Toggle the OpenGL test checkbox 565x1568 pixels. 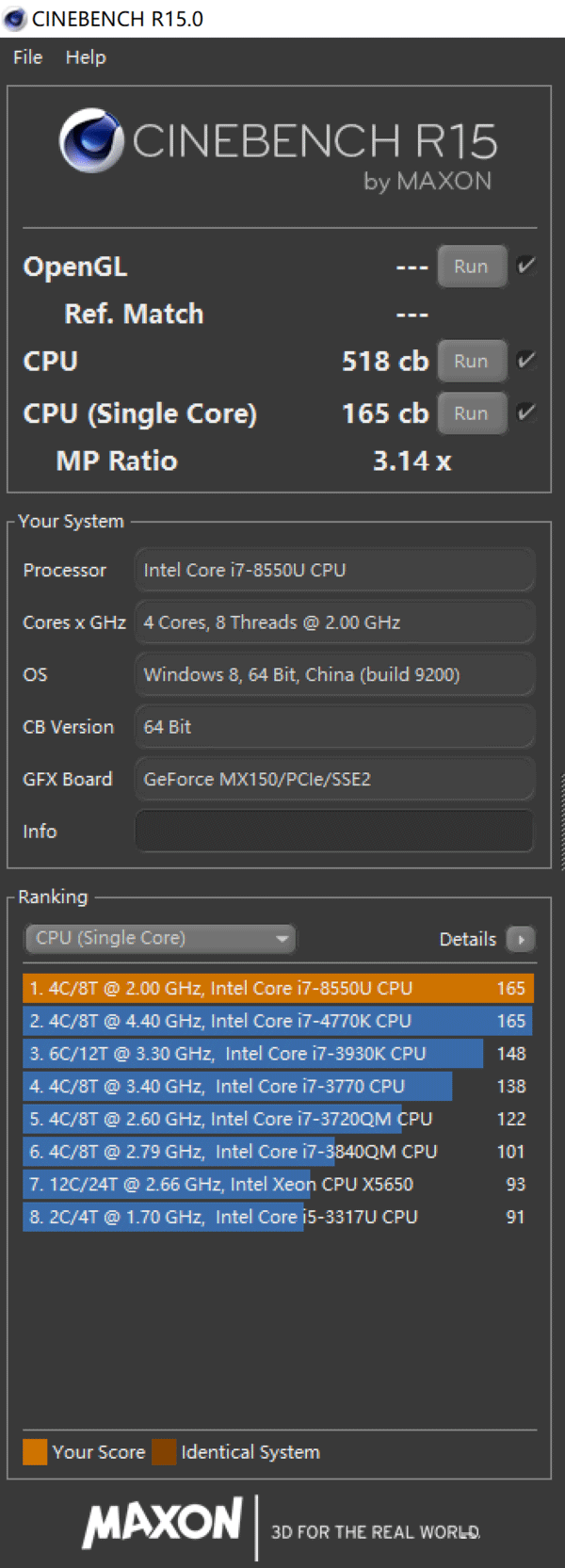click(x=526, y=266)
